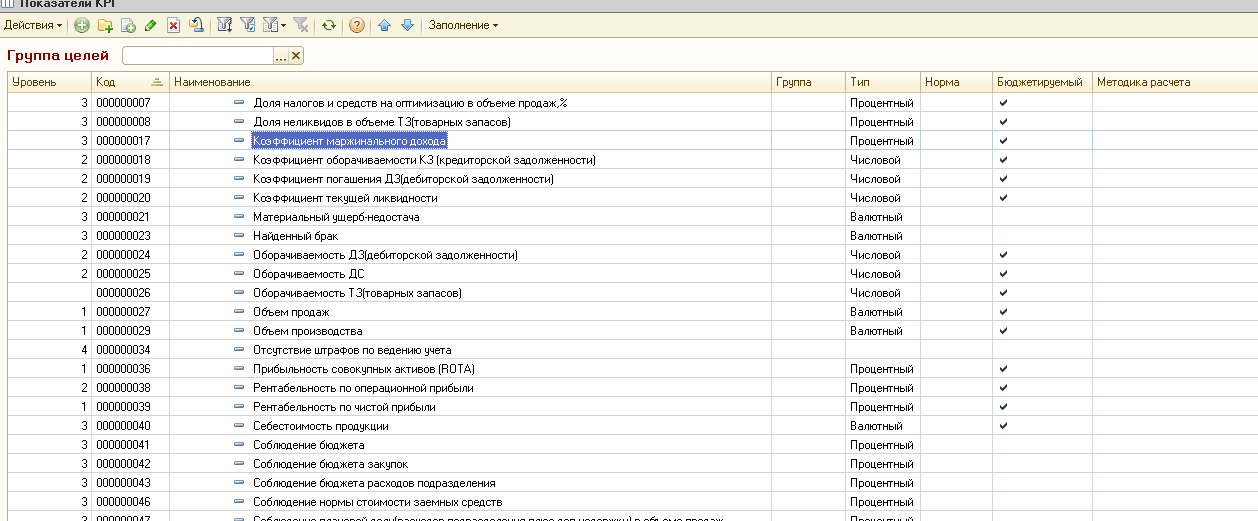
Task: Sort by the Наименование column header
Action: (x=470, y=82)
